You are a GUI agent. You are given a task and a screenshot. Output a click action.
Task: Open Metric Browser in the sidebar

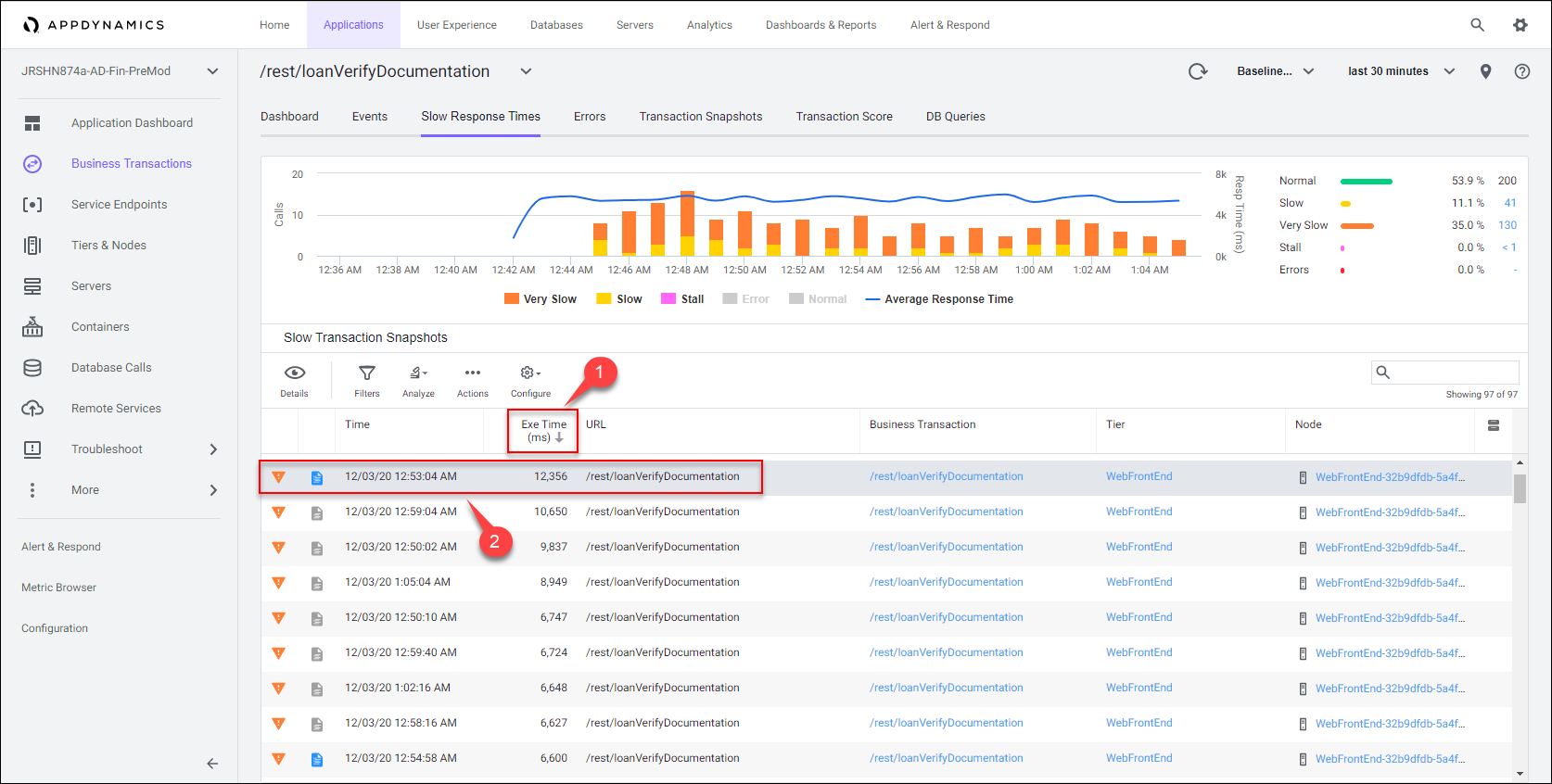click(59, 588)
